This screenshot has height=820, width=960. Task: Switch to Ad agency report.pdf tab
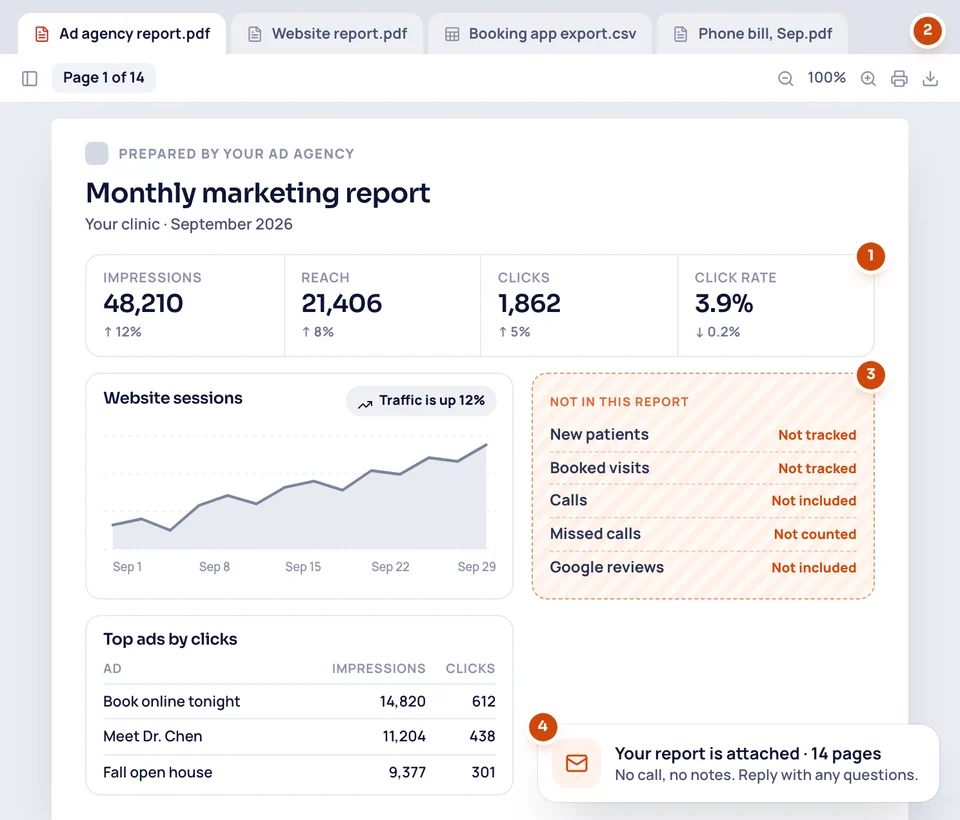pos(122,34)
